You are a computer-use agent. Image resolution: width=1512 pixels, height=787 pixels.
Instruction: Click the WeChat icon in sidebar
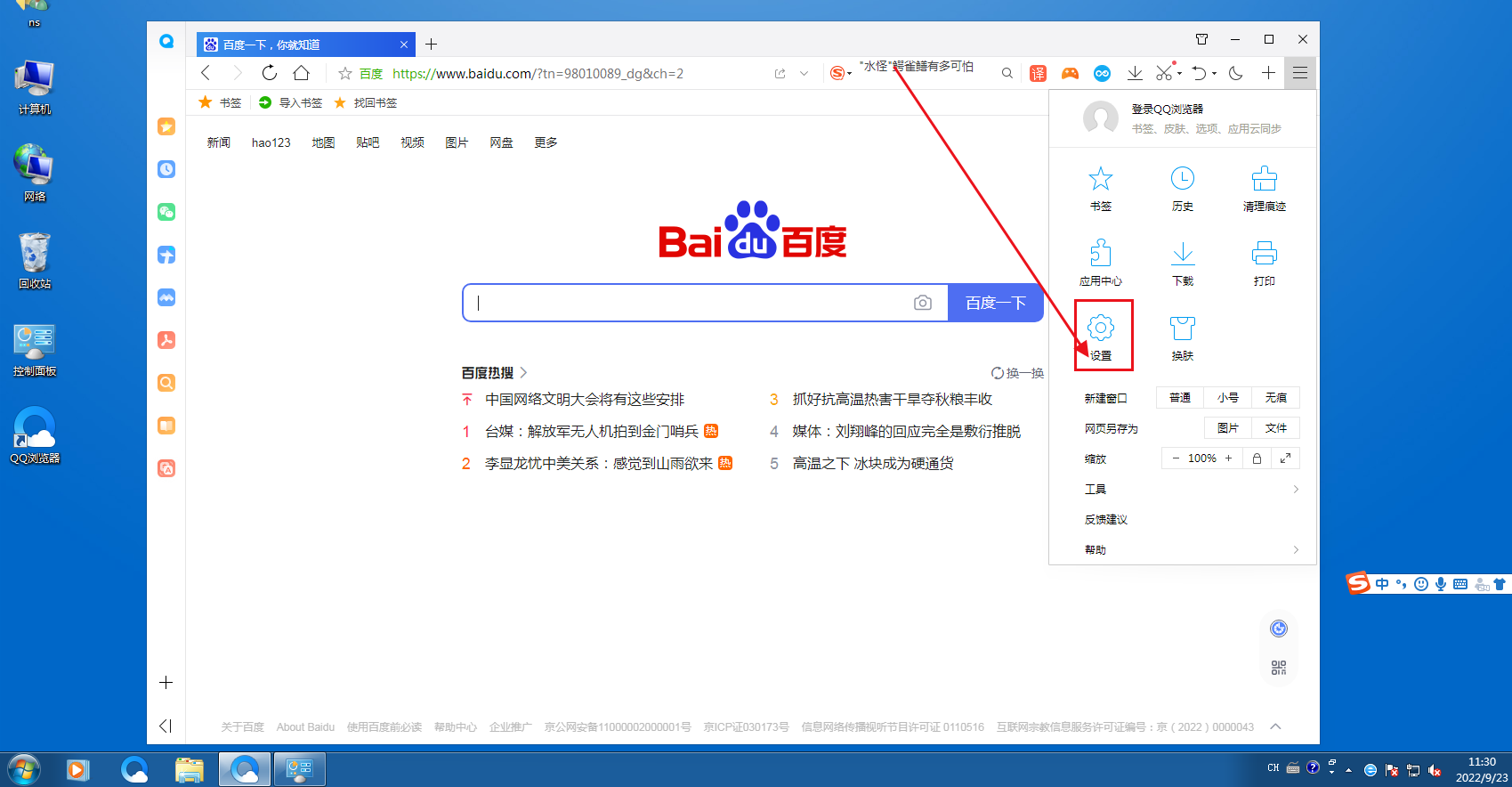[166, 212]
